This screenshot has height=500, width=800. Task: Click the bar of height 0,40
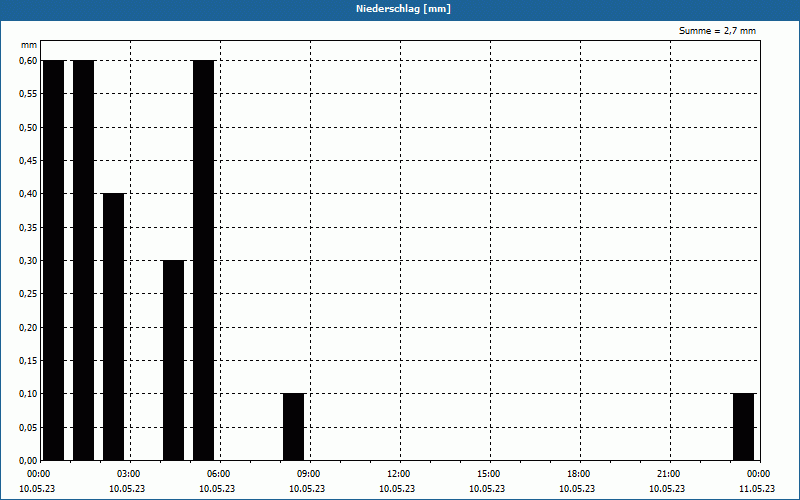pos(113,327)
